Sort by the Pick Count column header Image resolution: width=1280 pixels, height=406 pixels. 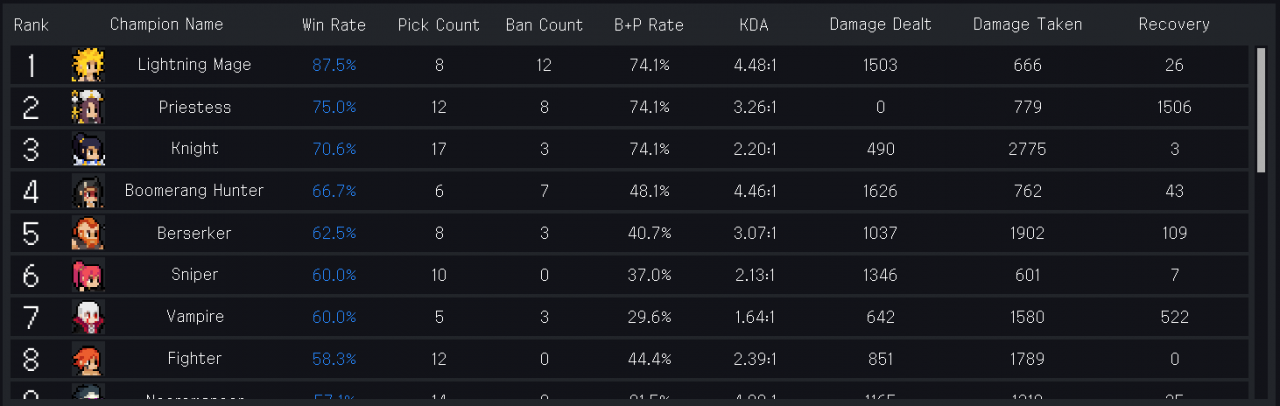[x=438, y=25]
